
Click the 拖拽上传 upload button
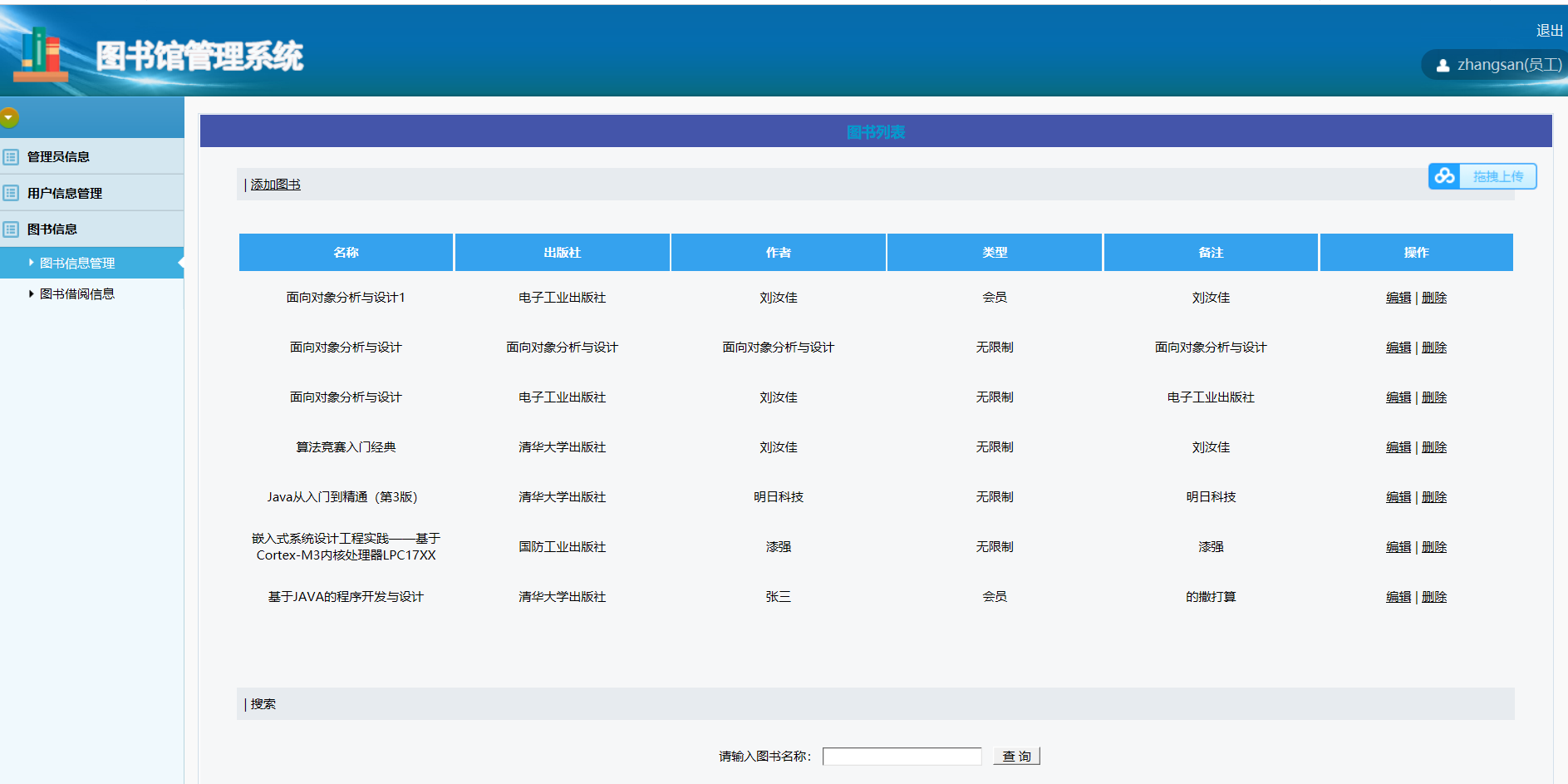[1497, 176]
